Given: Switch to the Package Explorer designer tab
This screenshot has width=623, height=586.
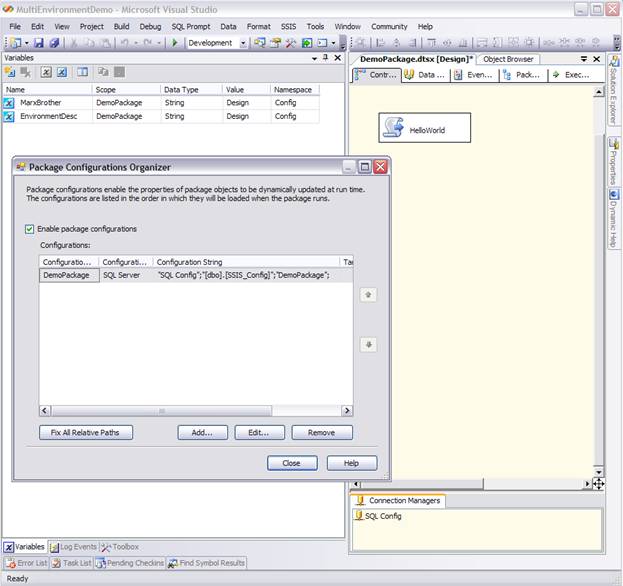Looking at the screenshot, I should tap(522, 75).
